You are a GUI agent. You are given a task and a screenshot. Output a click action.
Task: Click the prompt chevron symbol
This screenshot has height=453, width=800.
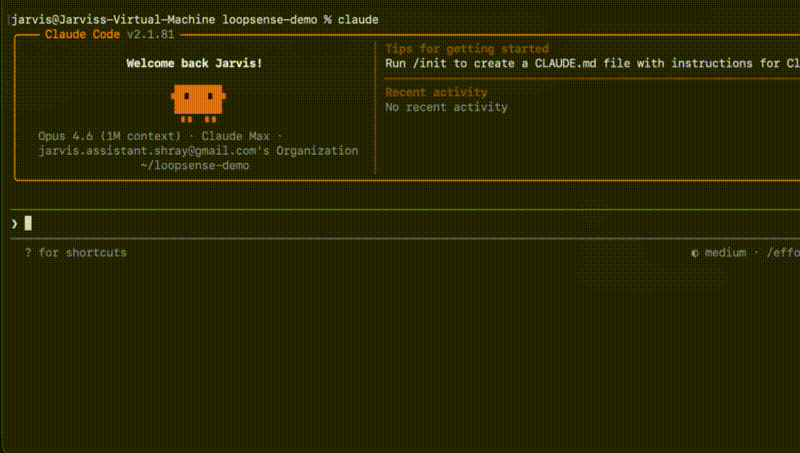pyautogui.click(x=14, y=224)
